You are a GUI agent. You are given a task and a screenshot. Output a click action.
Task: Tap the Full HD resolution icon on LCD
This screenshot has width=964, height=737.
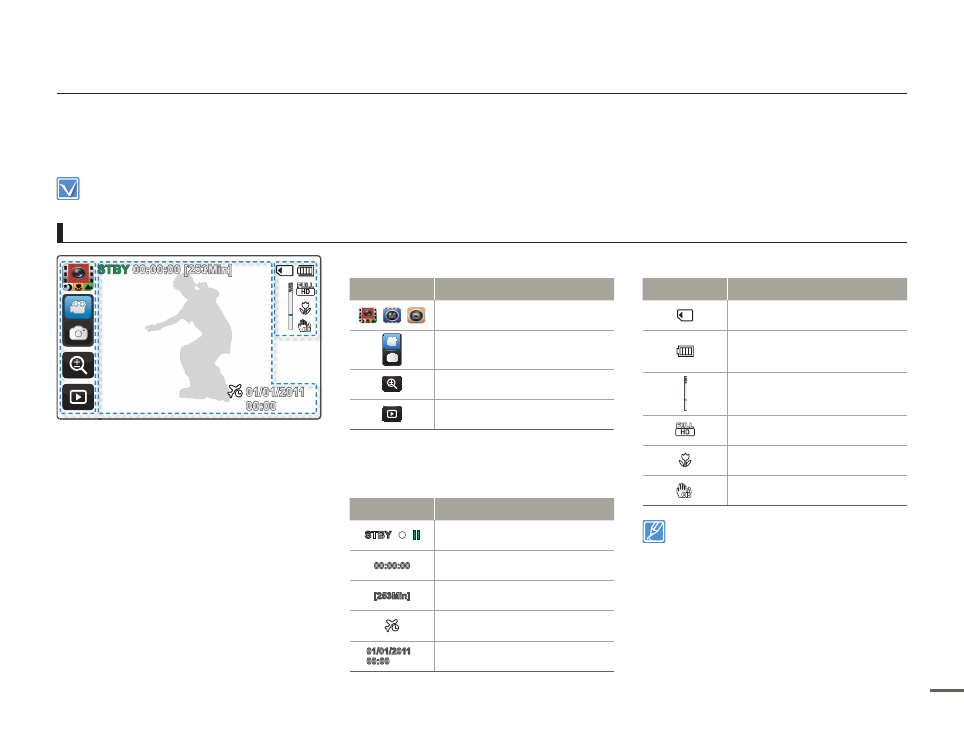click(306, 289)
